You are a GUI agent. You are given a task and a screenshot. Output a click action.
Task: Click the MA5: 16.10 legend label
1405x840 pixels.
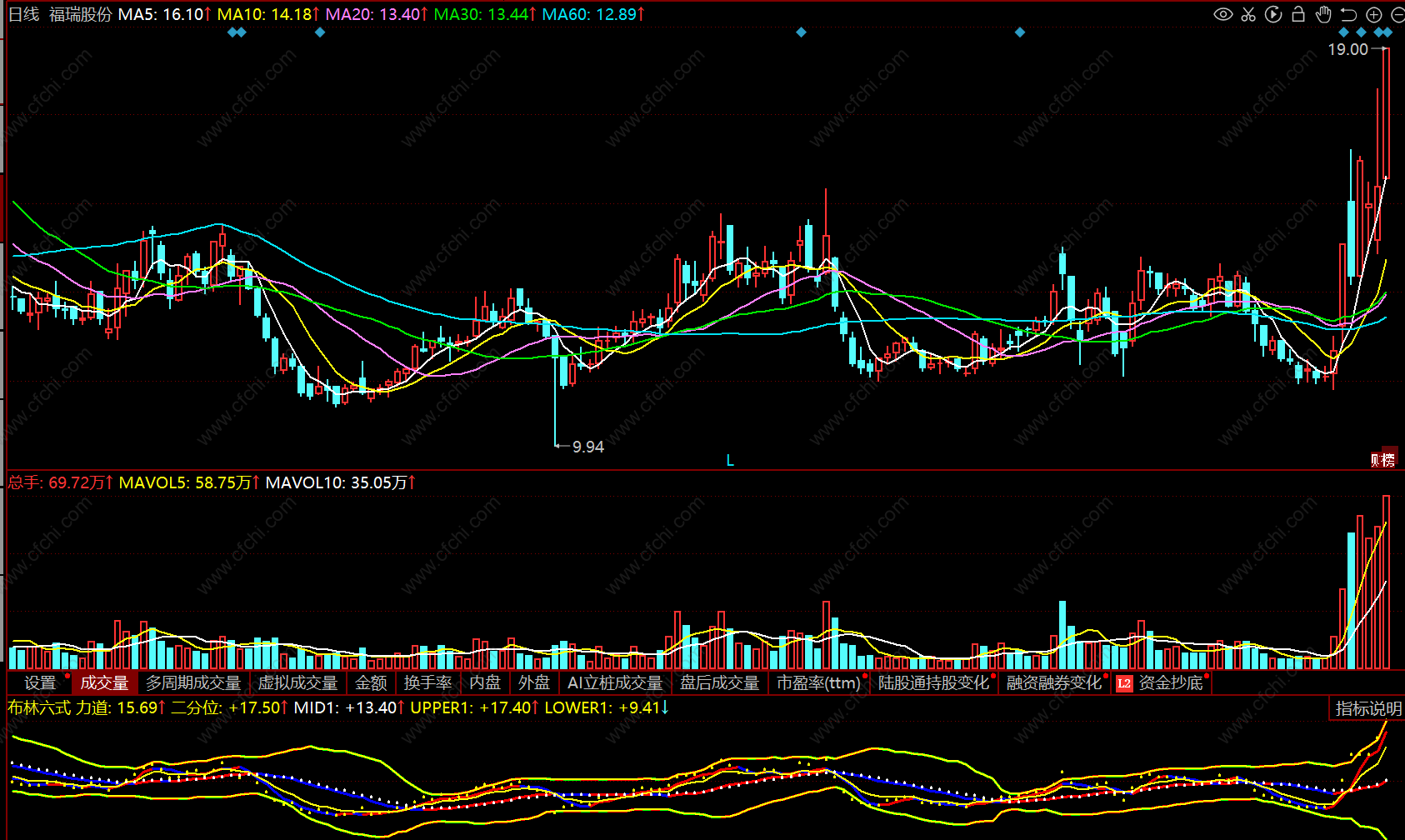click(x=165, y=14)
